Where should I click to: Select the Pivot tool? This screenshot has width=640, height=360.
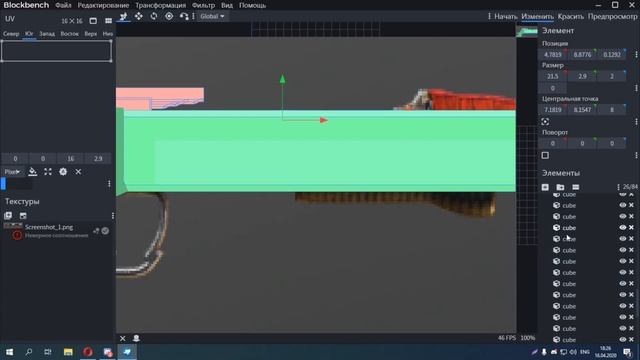click(x=169, y=16)
